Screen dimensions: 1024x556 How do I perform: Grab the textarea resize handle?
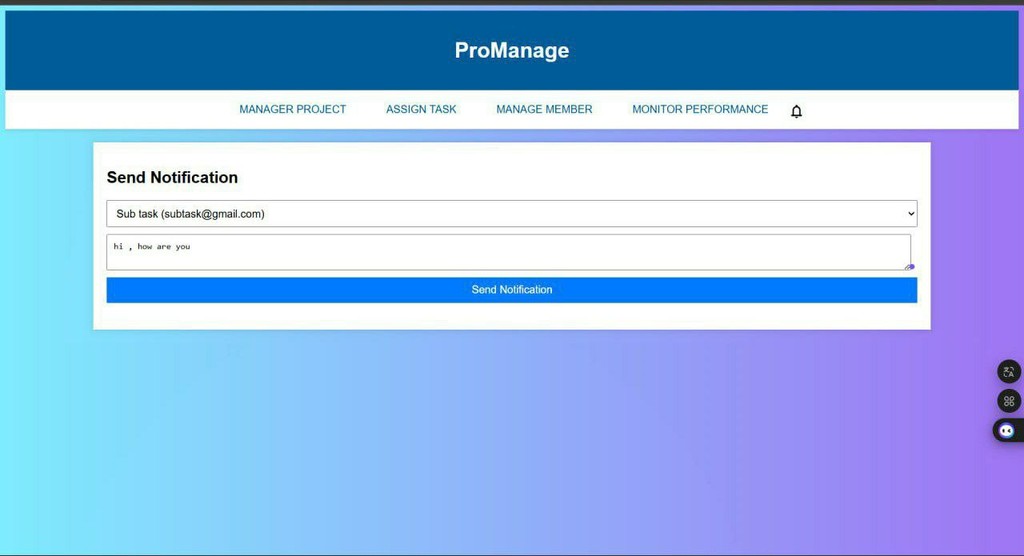908,267
